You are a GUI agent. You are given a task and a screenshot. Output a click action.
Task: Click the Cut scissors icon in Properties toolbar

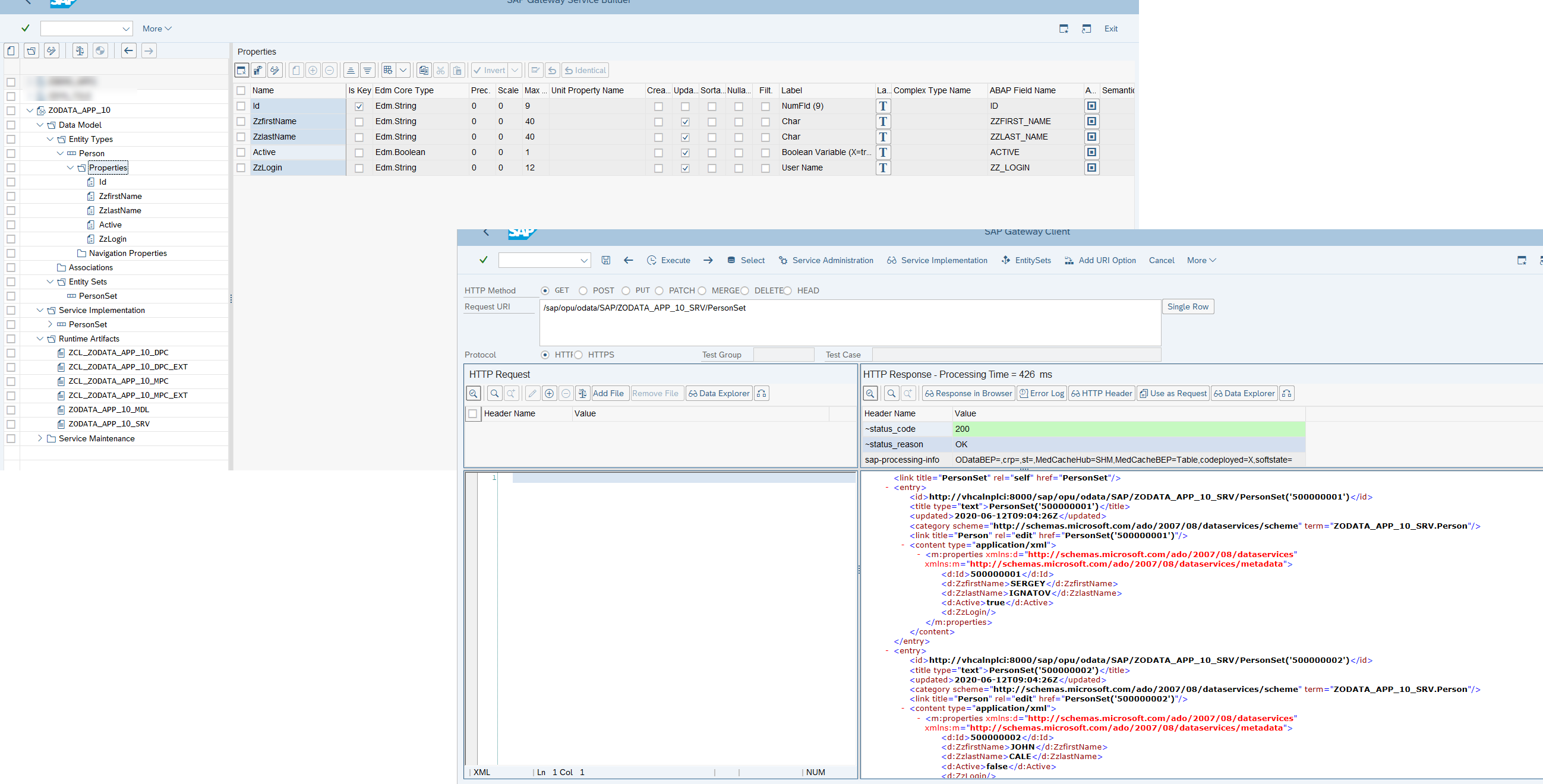click(440, 71)
